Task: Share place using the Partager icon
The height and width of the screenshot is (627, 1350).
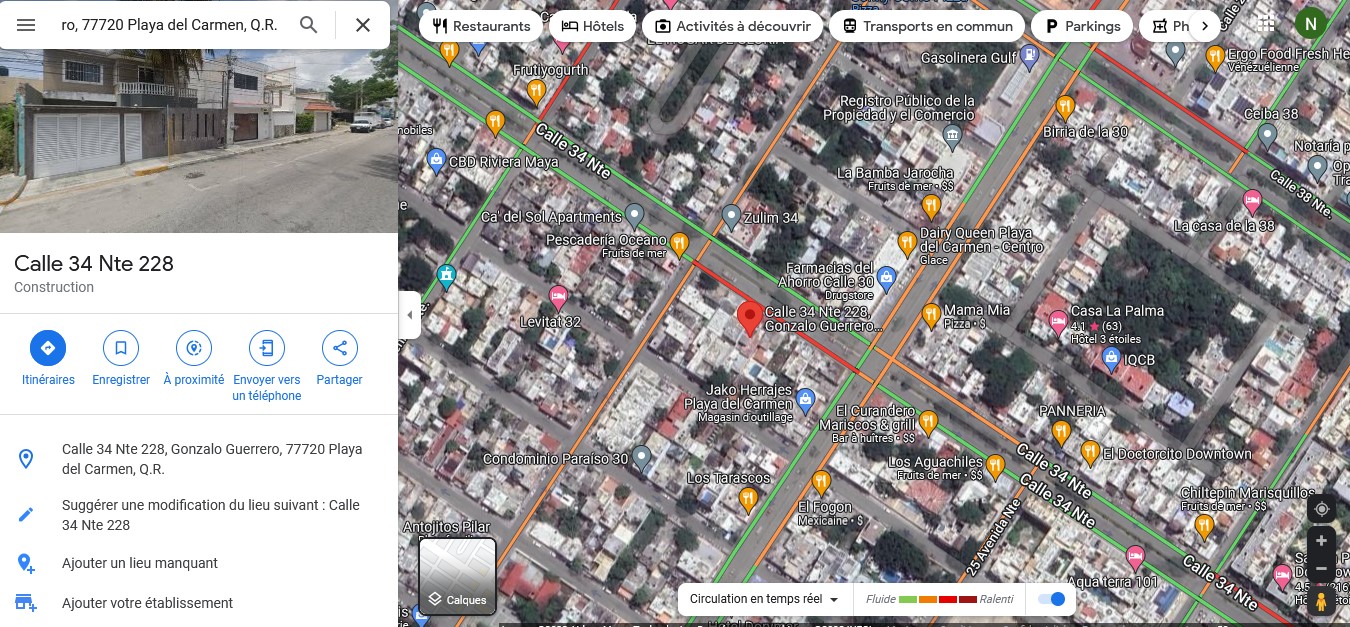Action: 340,348
